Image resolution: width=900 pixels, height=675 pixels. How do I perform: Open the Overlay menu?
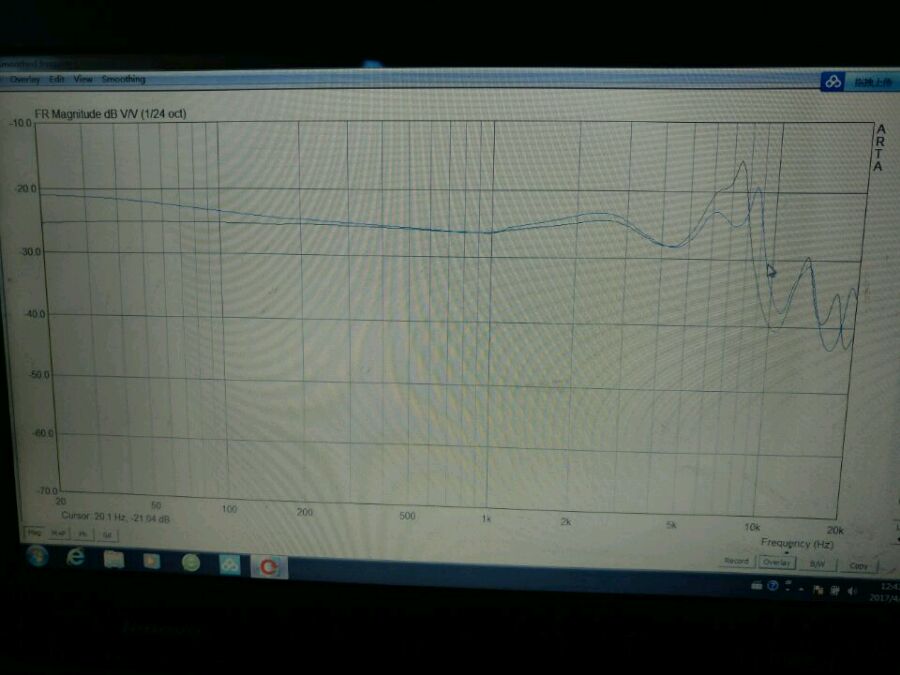point(25,79)
